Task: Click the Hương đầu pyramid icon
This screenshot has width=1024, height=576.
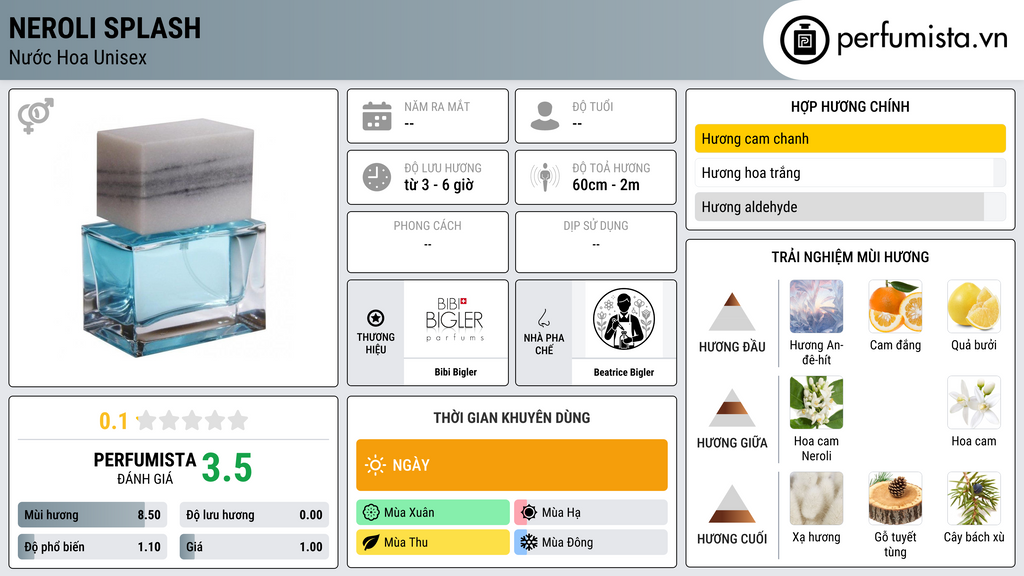Action: tap(732, 312)
